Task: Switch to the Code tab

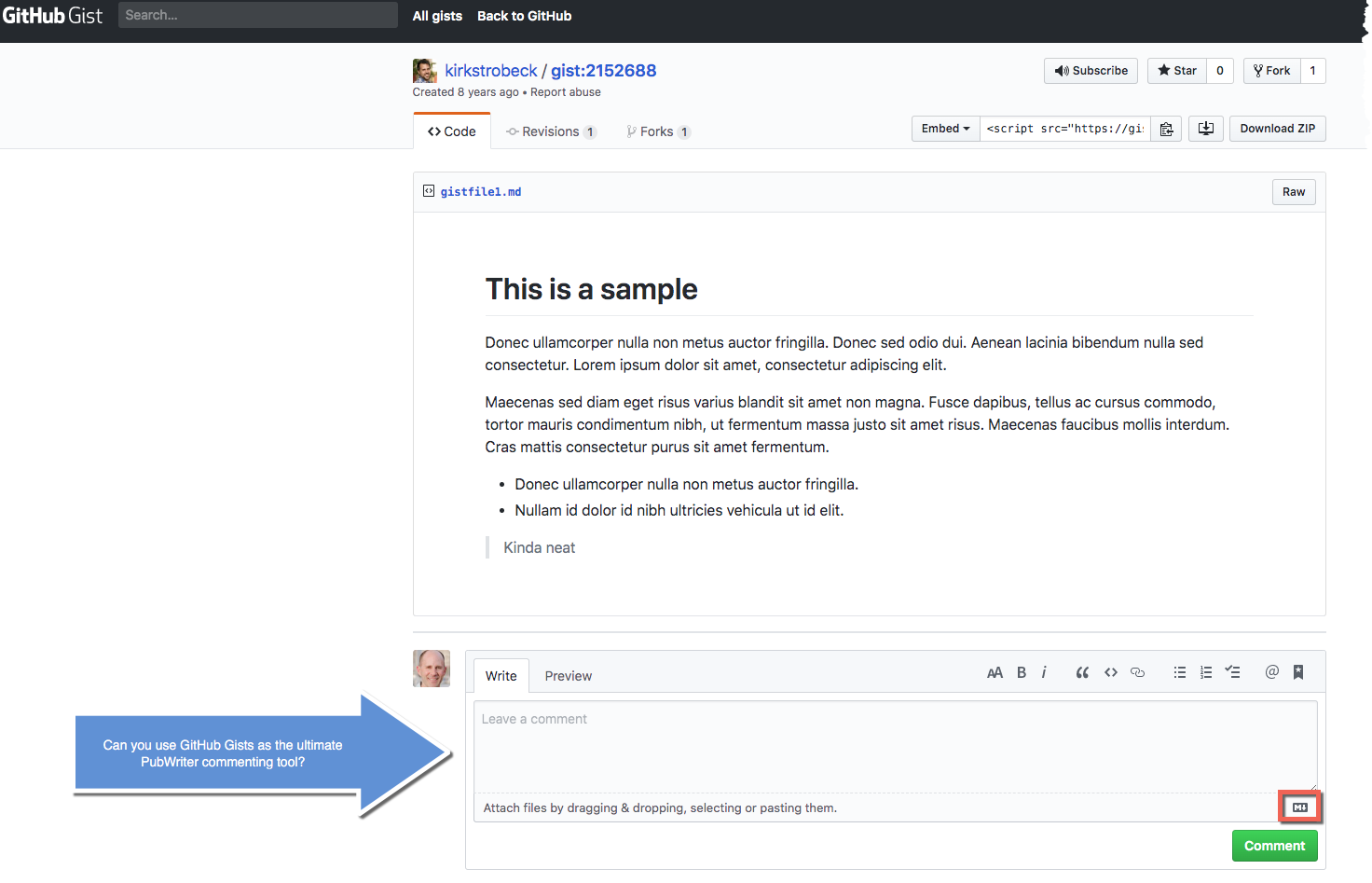Action: pos(452,131)
